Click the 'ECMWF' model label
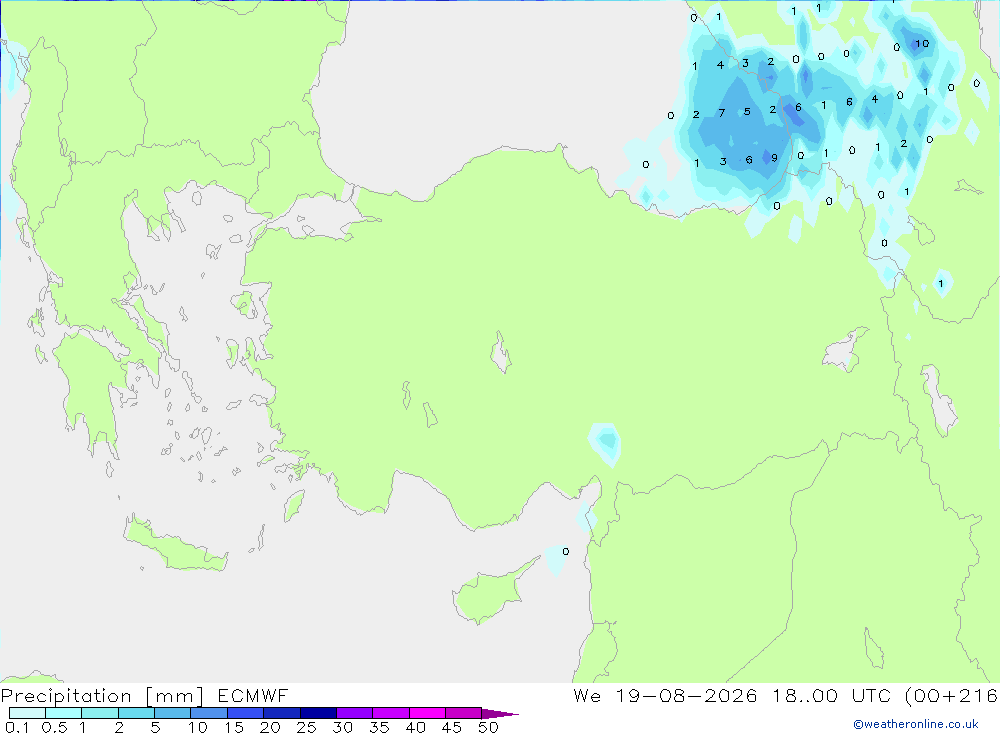Image resolution: width=1000 pixels, height=733 pixels. click(x=253, y=695)
